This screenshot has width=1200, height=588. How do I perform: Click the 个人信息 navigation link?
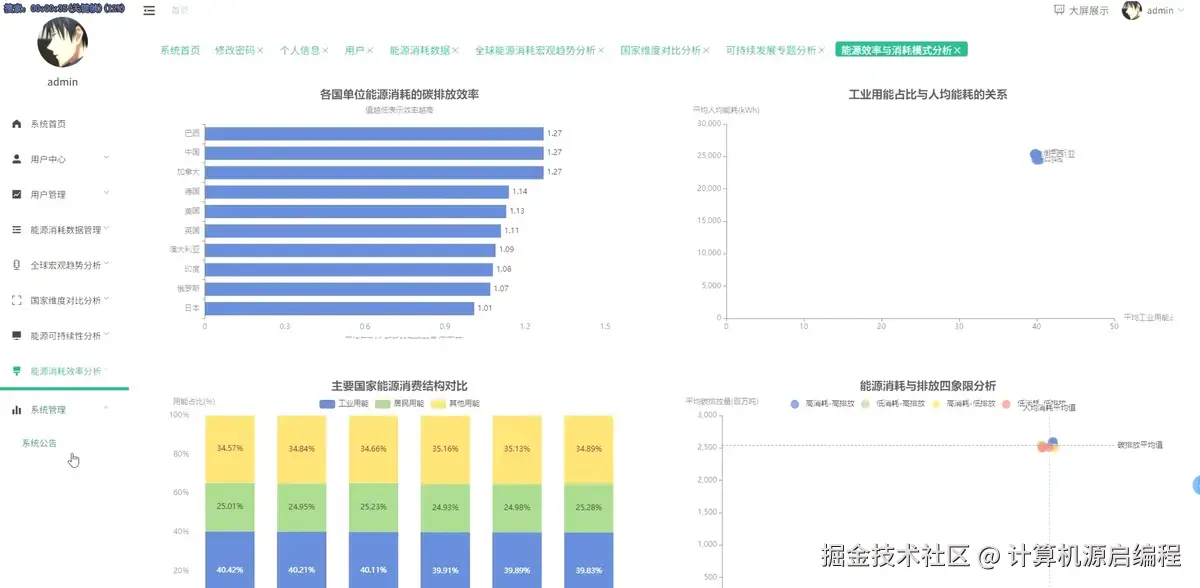click(x=302, y=48)
